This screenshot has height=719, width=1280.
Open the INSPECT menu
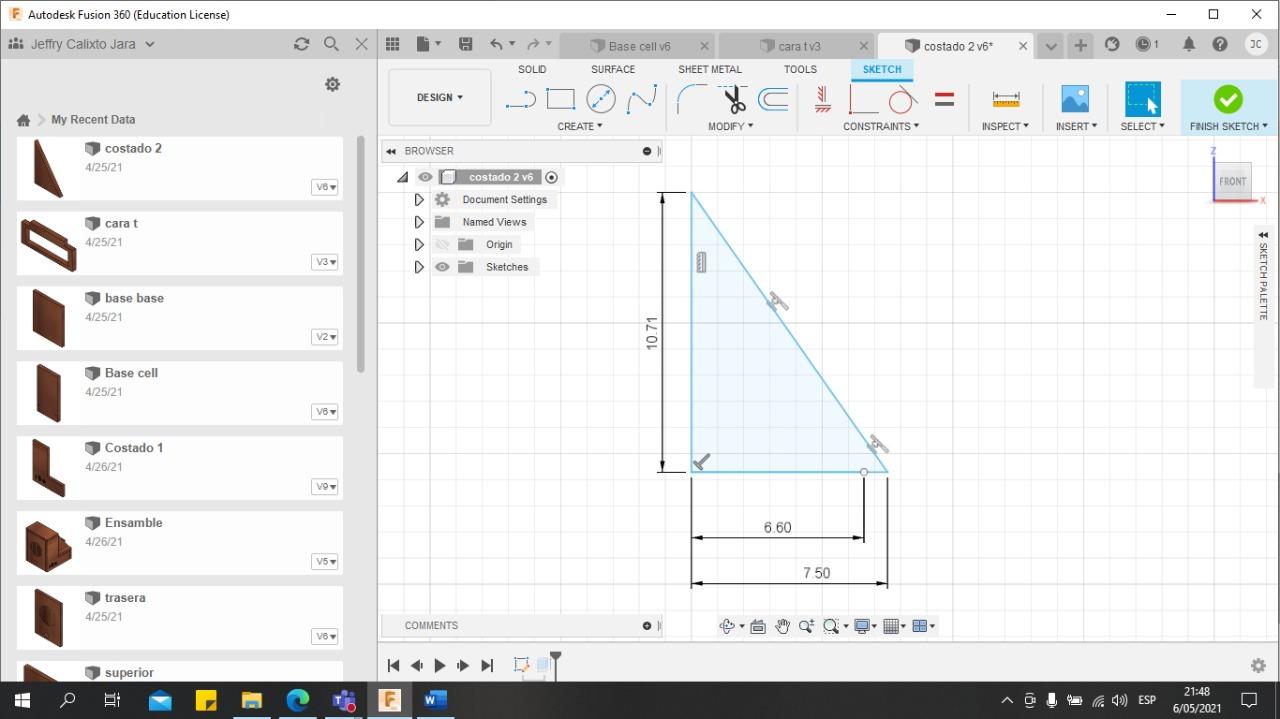[x=1005, y=126]
